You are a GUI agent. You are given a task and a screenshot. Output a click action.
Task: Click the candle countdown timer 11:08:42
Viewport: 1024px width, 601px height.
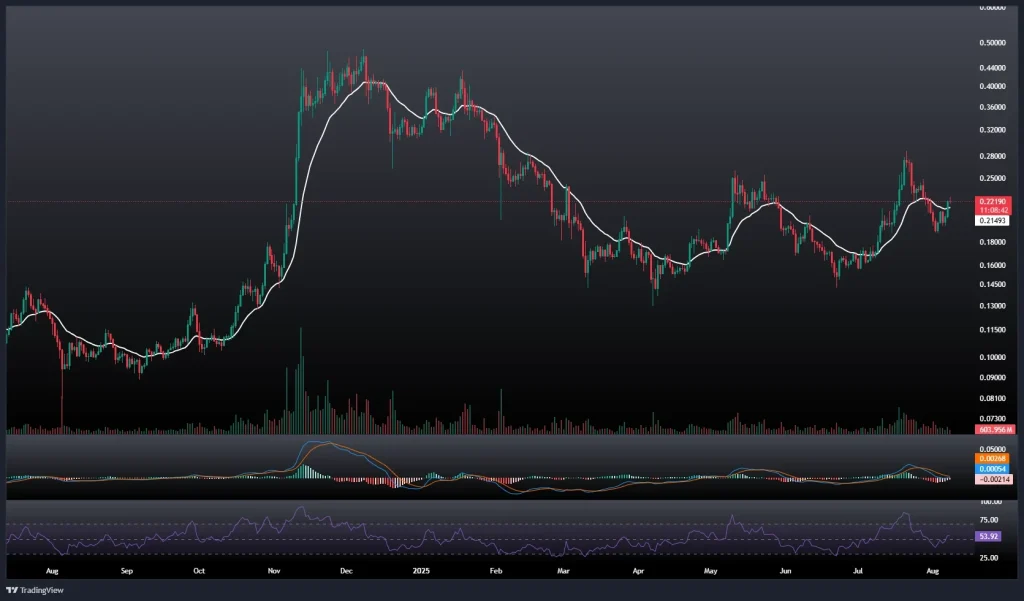click(992, 211)
